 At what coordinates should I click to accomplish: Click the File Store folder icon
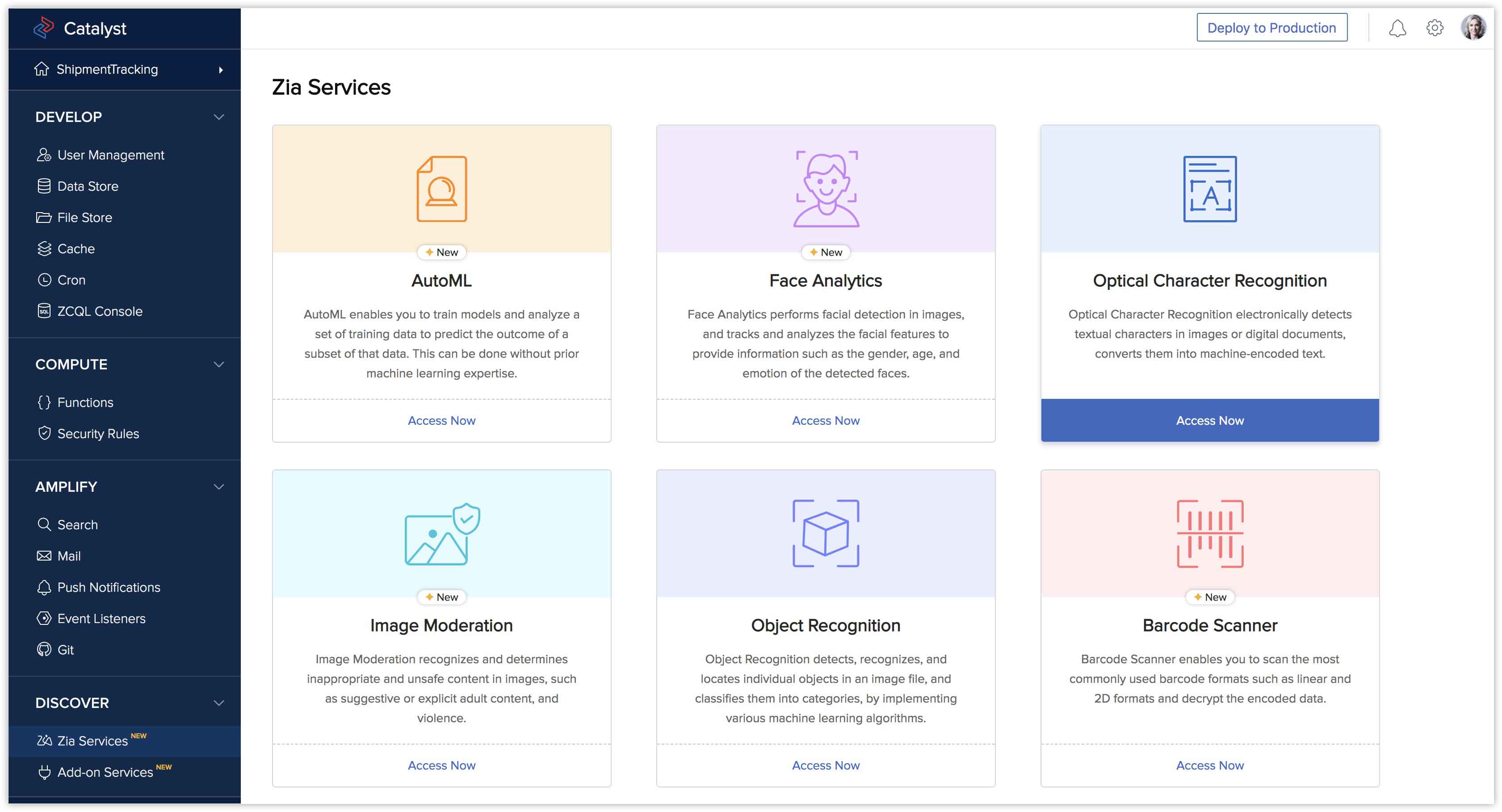pyautogui.click(x=44, y=218)
